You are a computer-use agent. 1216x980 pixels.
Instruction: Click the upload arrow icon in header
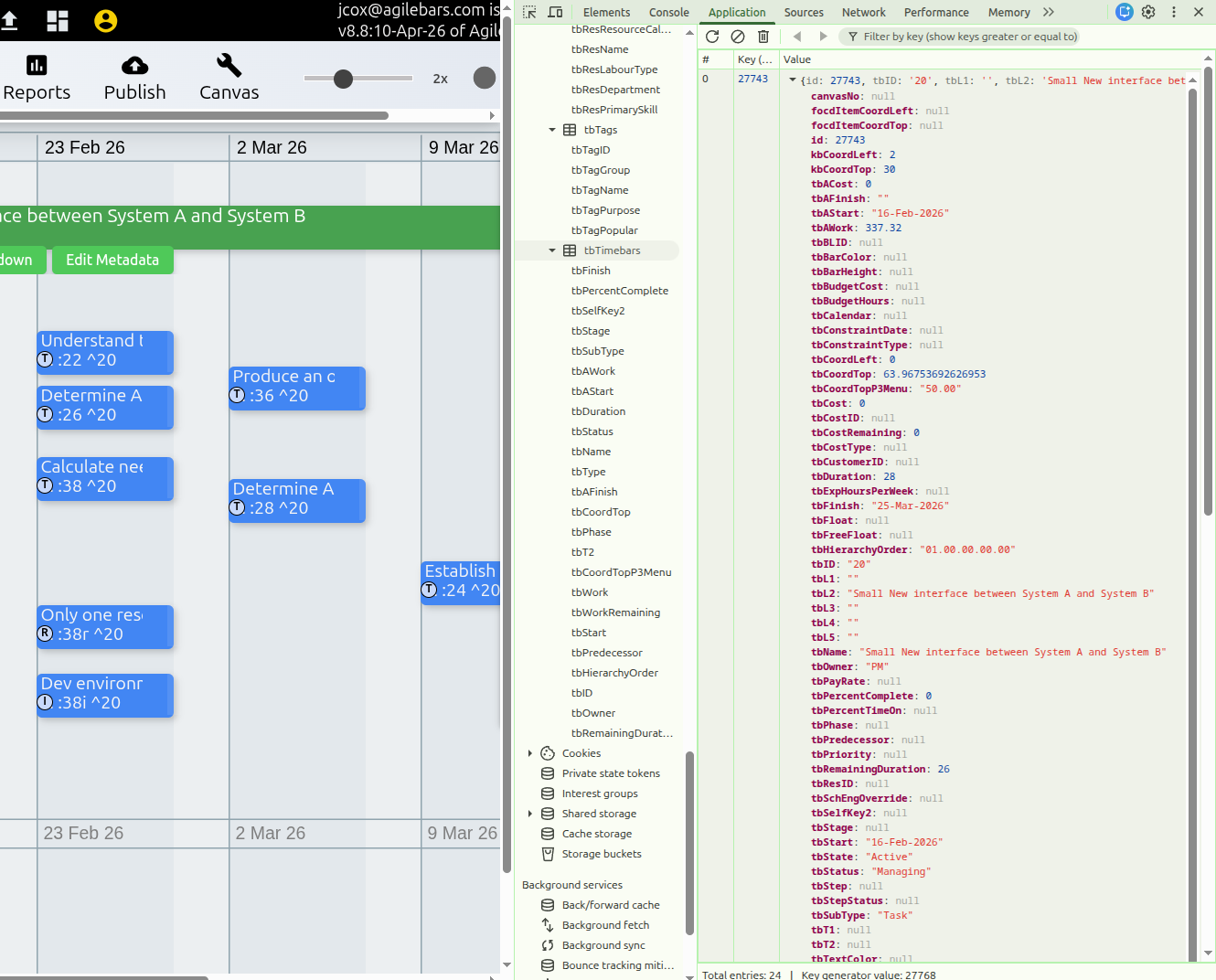point(9,20)
